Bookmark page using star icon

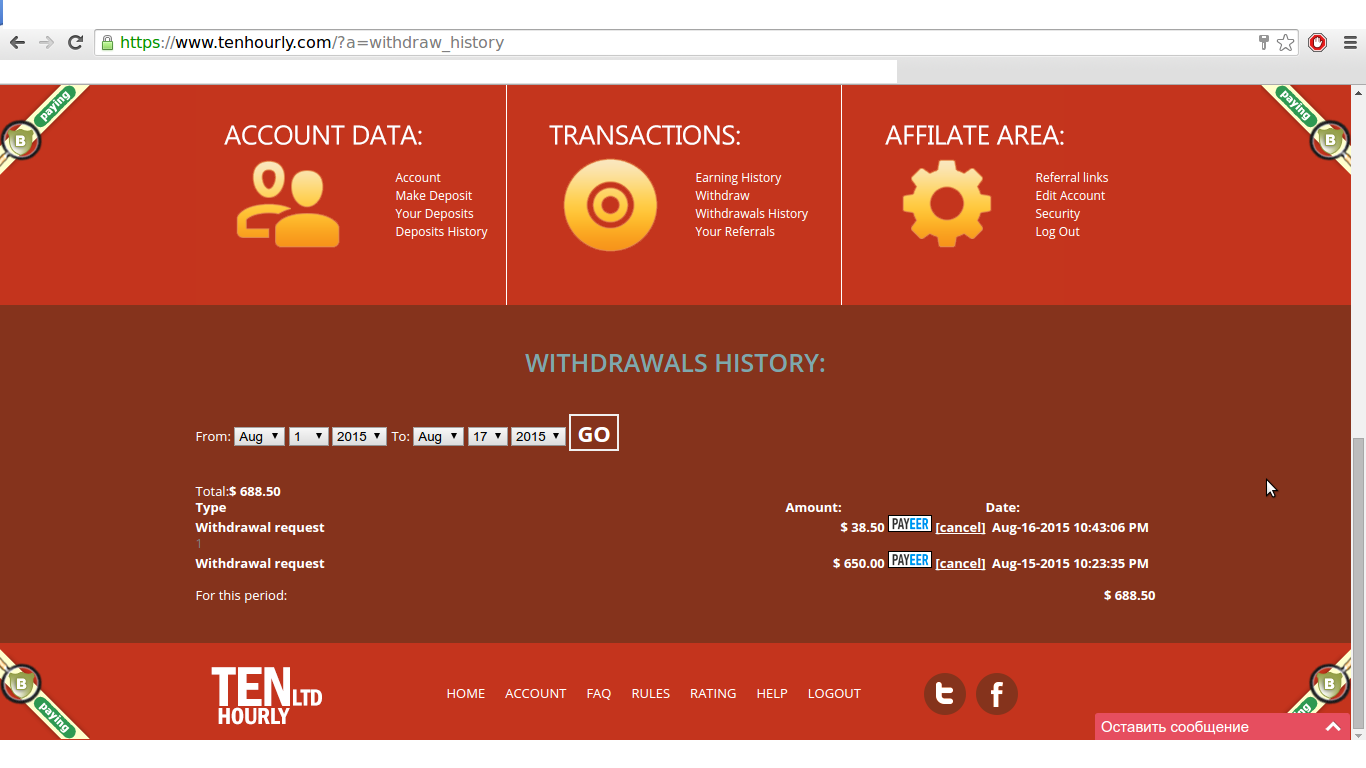1285,42
